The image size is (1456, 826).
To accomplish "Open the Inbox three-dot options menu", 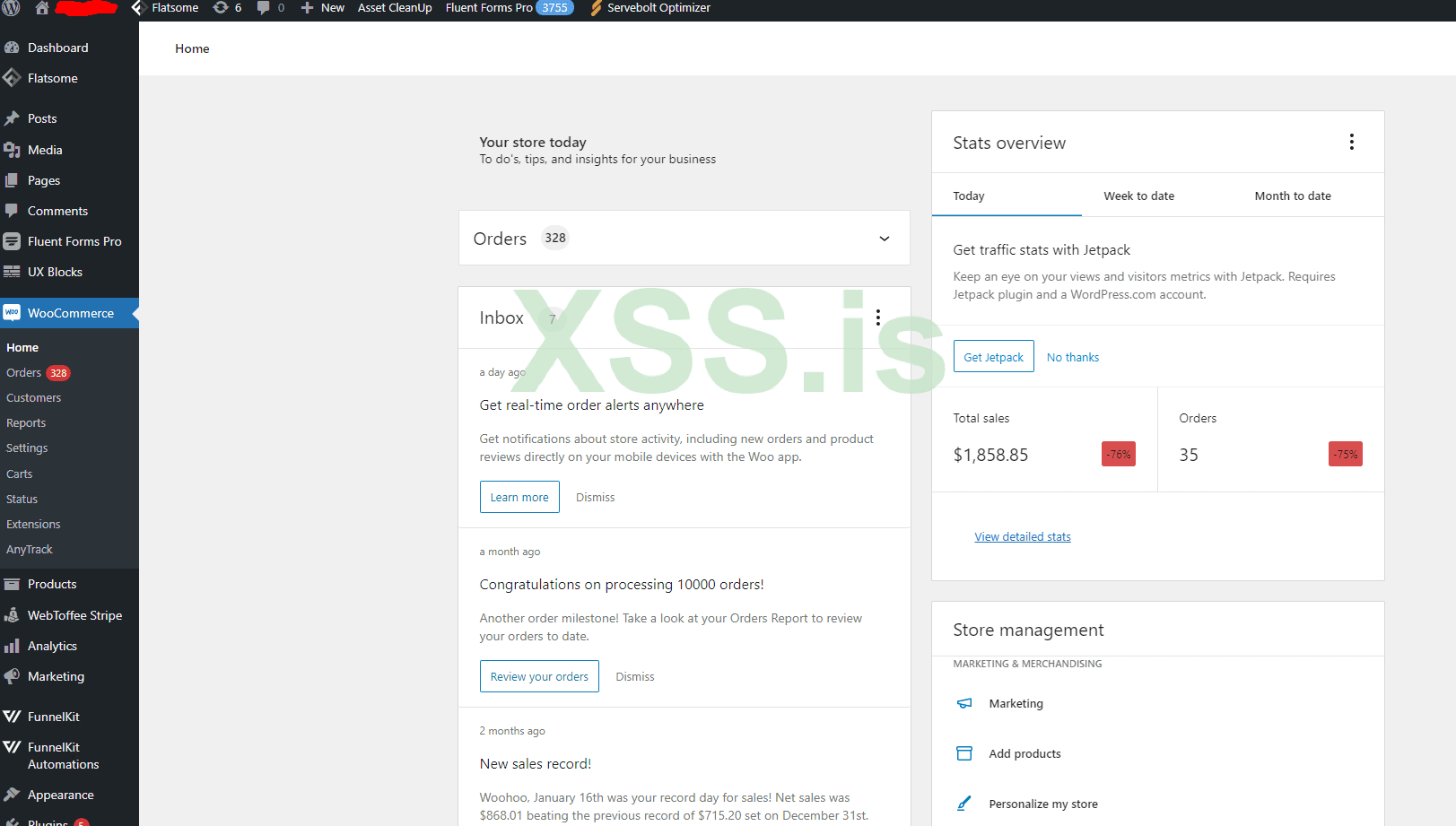I will (878, 317).
